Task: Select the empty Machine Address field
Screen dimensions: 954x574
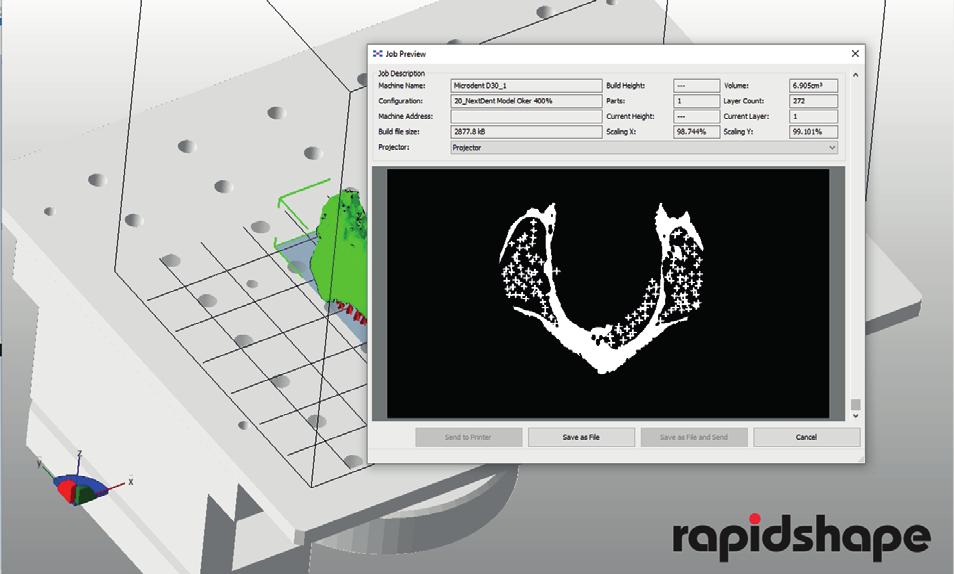Action: tap(526, 116)
